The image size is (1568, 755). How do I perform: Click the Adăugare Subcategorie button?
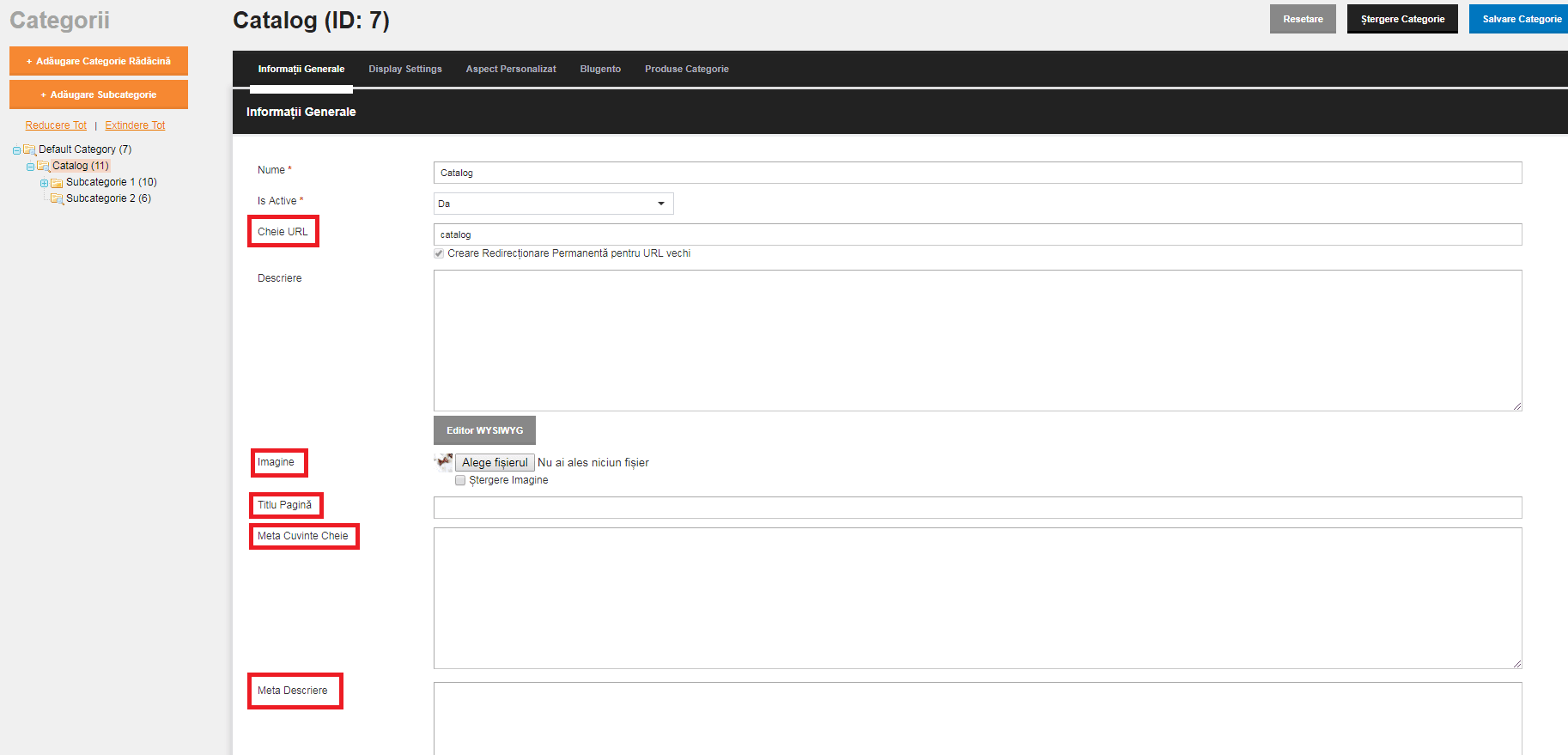tap(99, 94)
